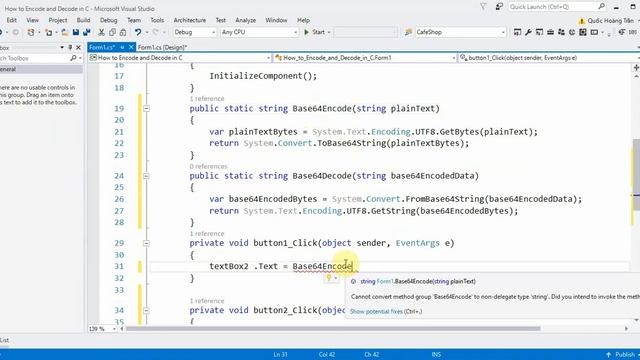Screen dimensions: 640x360
Task: Click the Publish arrow in status bar
Action: (x=608, y=355)
